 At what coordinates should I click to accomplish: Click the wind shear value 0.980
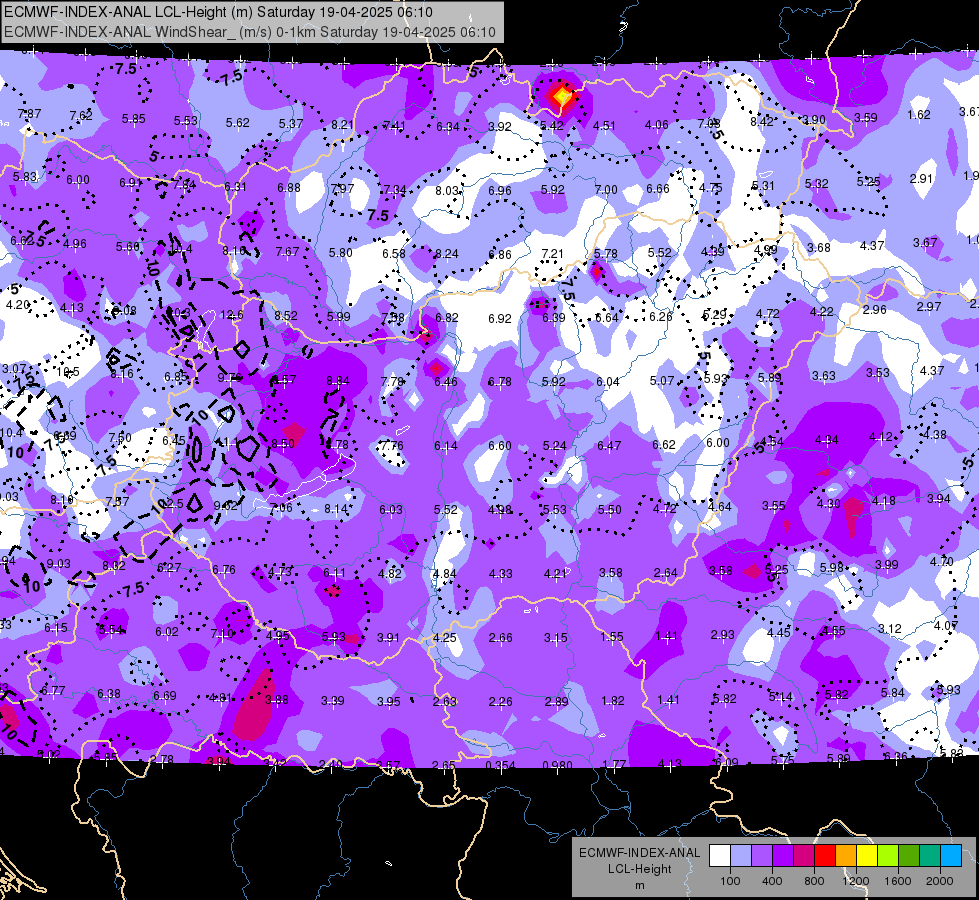[x=557, y=765]
